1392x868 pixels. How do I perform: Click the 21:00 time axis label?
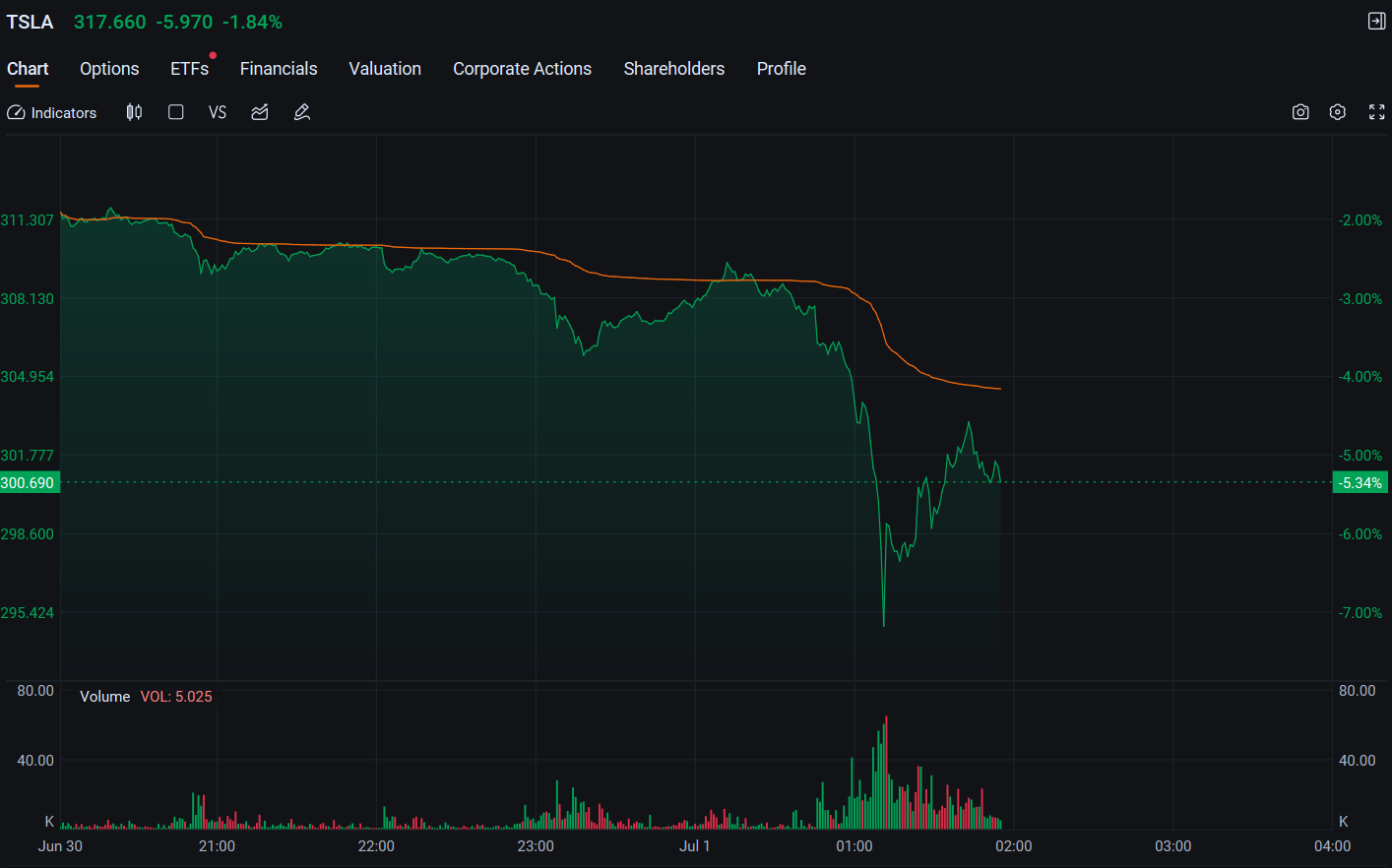pos(217,846)
